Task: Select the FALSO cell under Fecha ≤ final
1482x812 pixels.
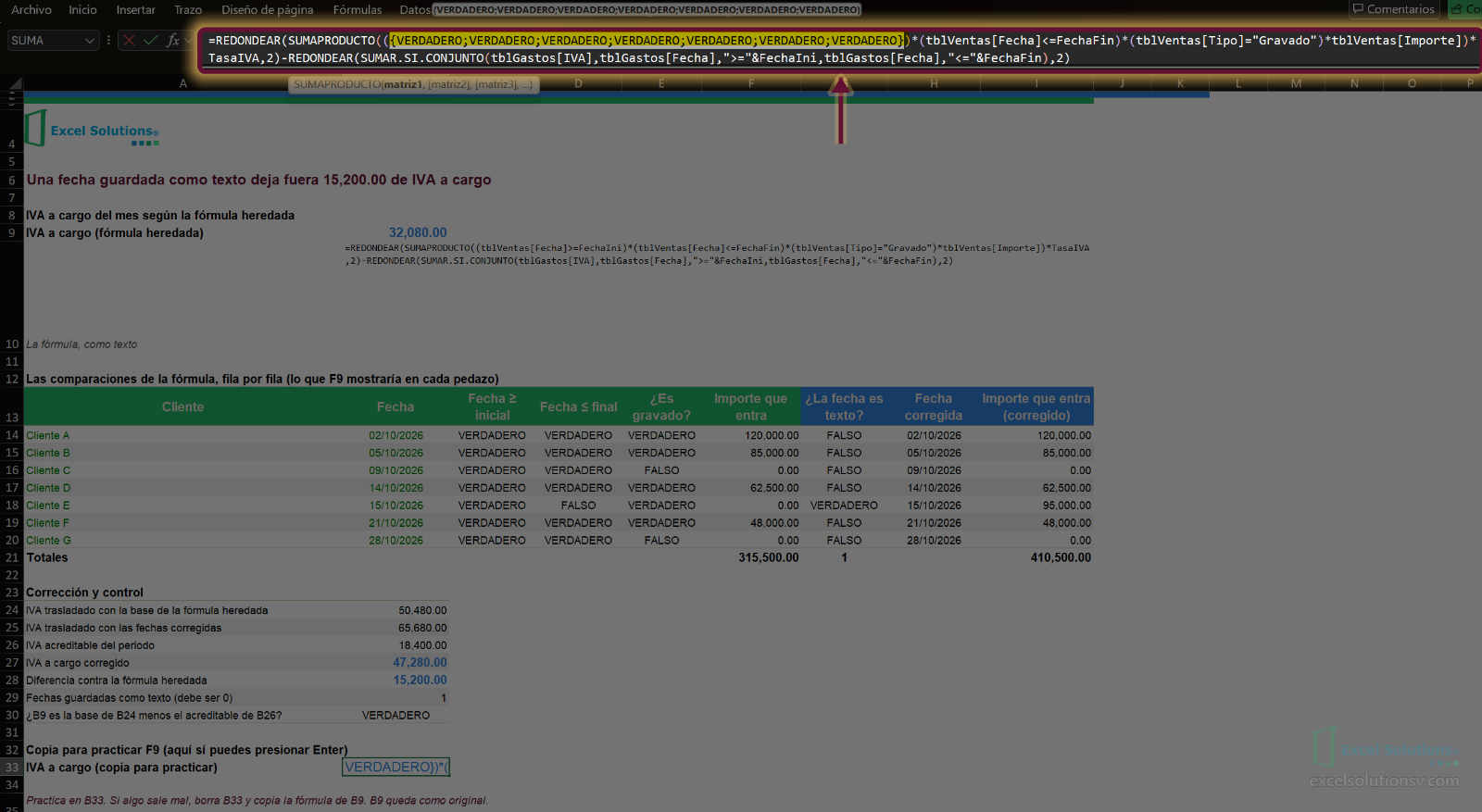Action: [x=579, y=506]
